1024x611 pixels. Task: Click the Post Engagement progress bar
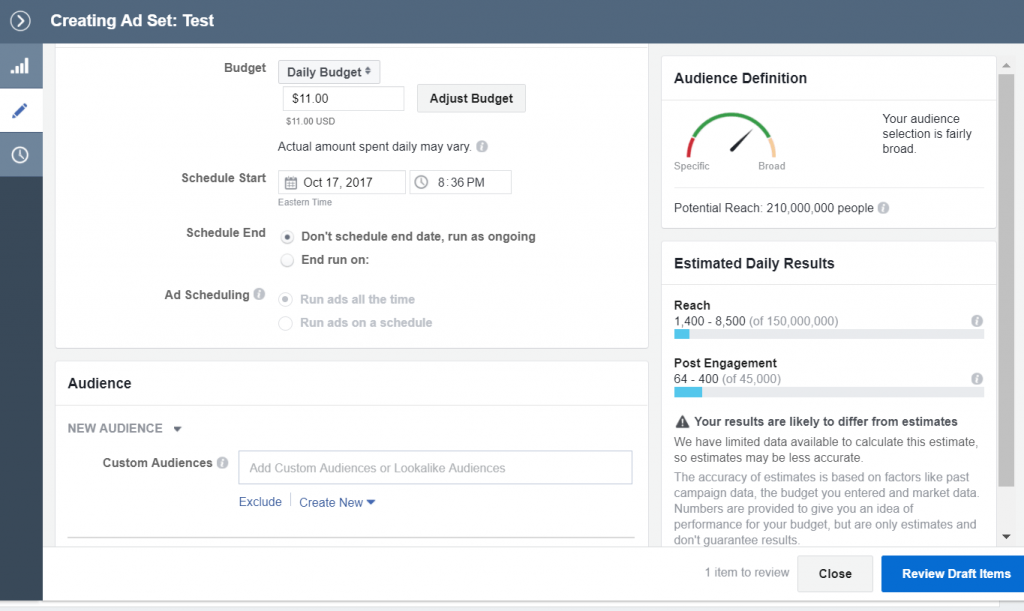pyautogui.click(x=828, y=392)
